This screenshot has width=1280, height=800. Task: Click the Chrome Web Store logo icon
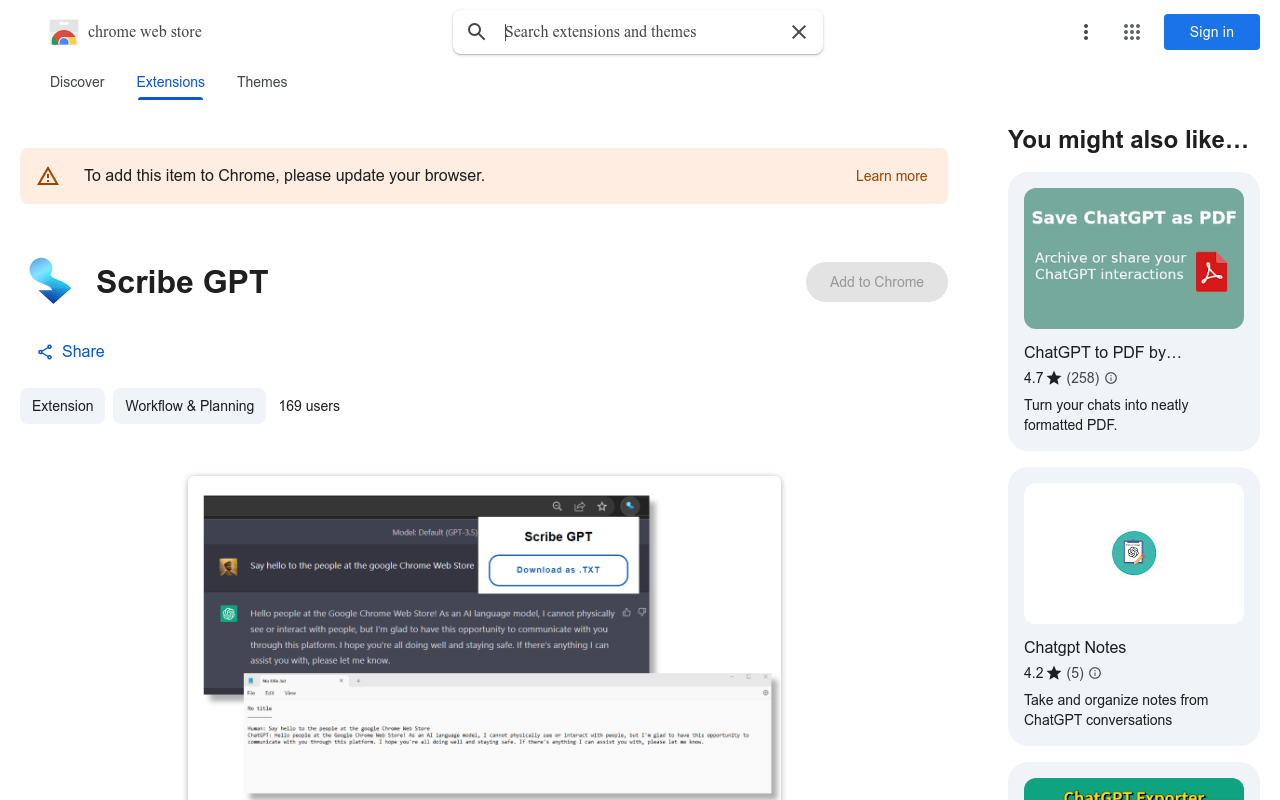coord(64,32)
